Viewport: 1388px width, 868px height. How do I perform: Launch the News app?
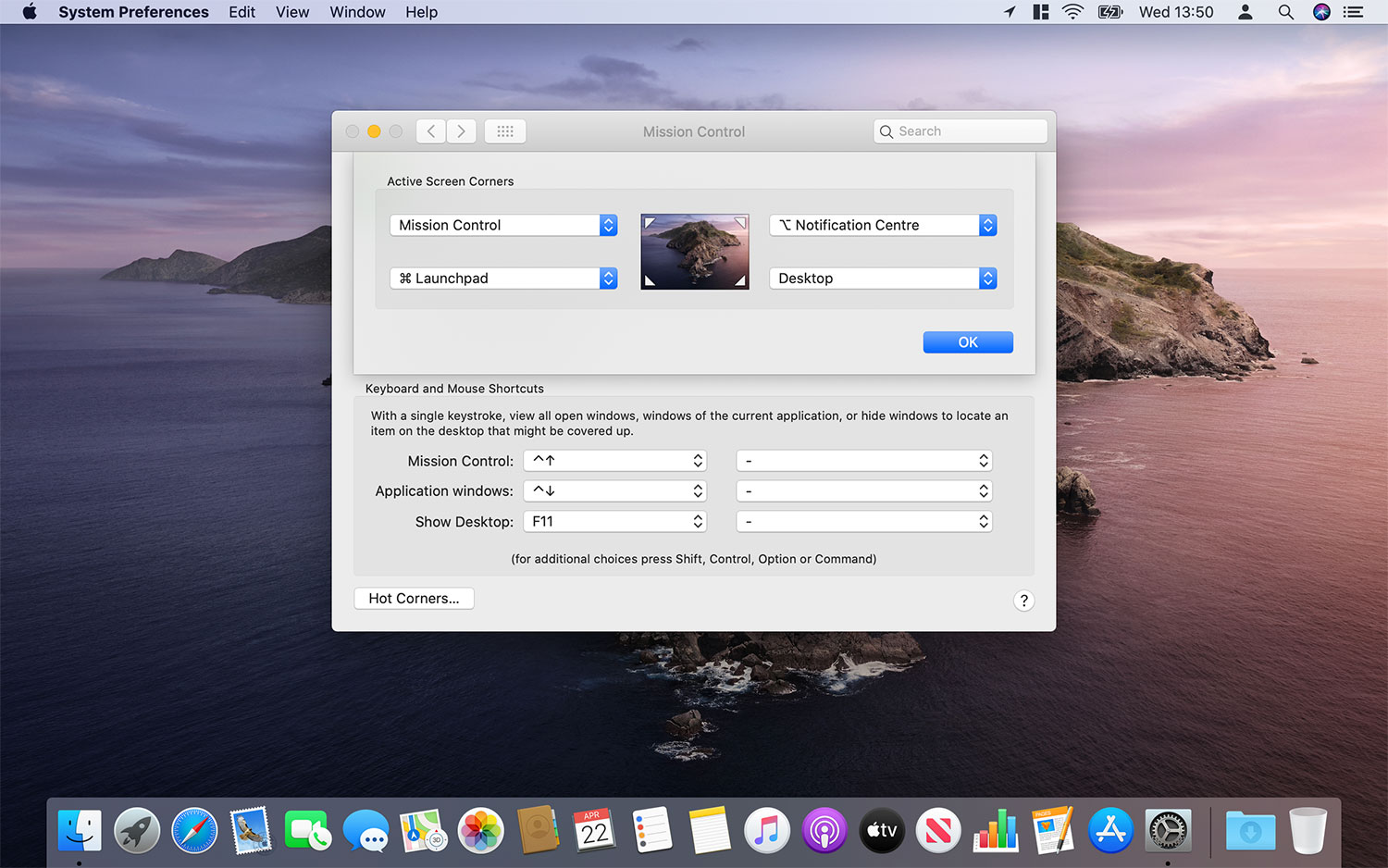point(938,830)
